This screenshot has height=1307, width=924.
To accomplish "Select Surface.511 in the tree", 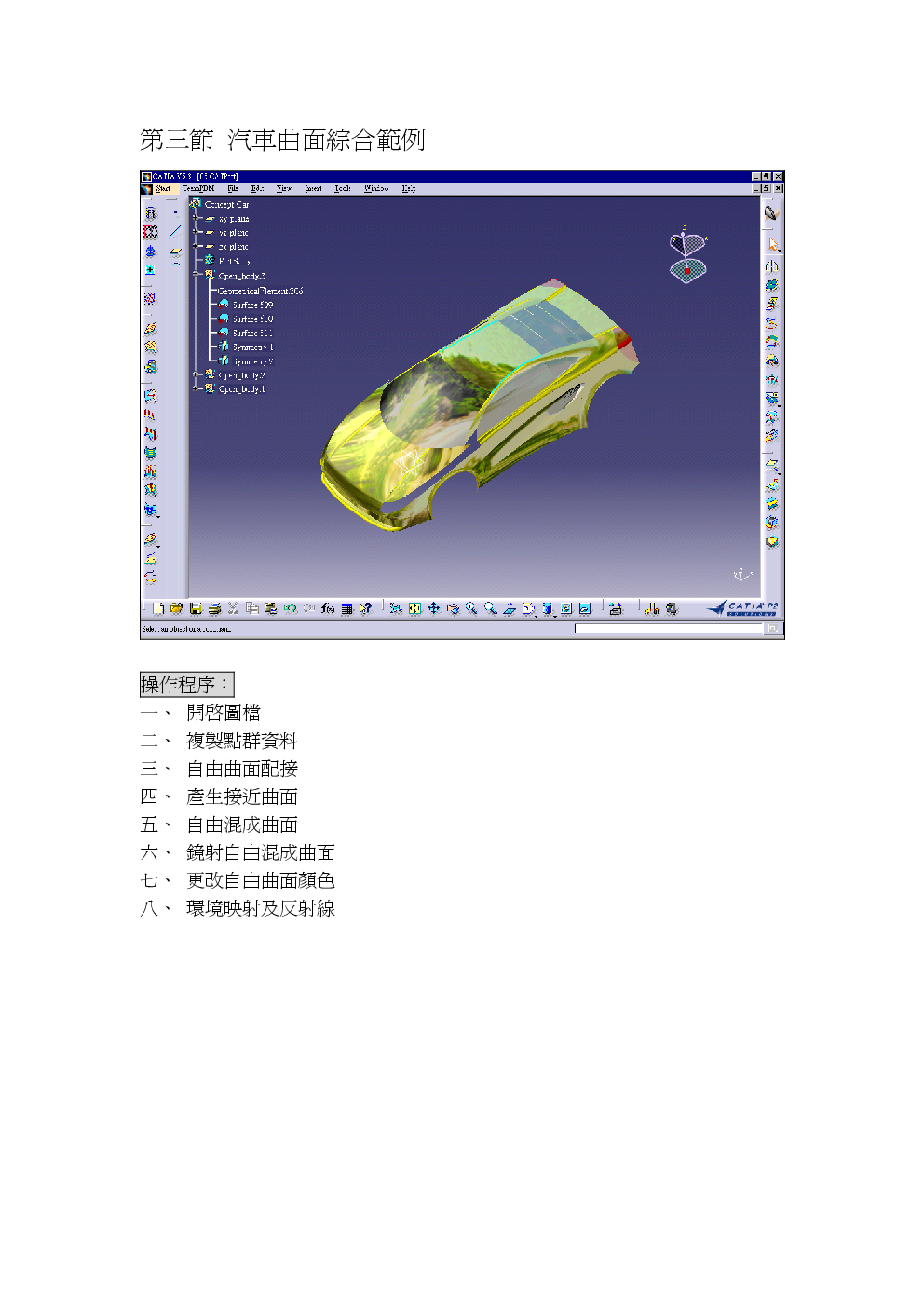I will point(252,333).
